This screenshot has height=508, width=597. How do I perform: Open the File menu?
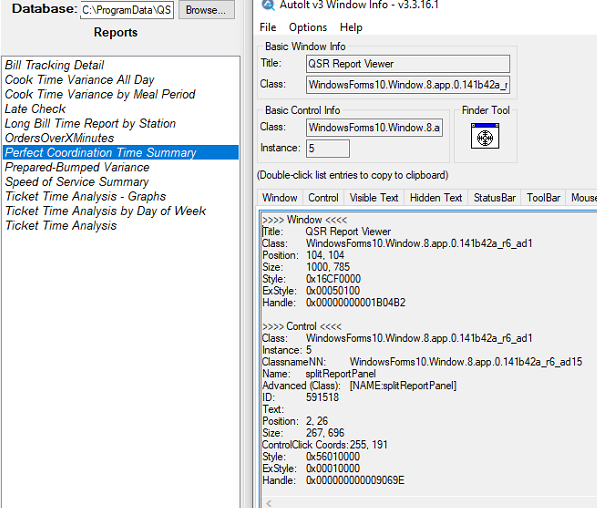pos(268,27)
